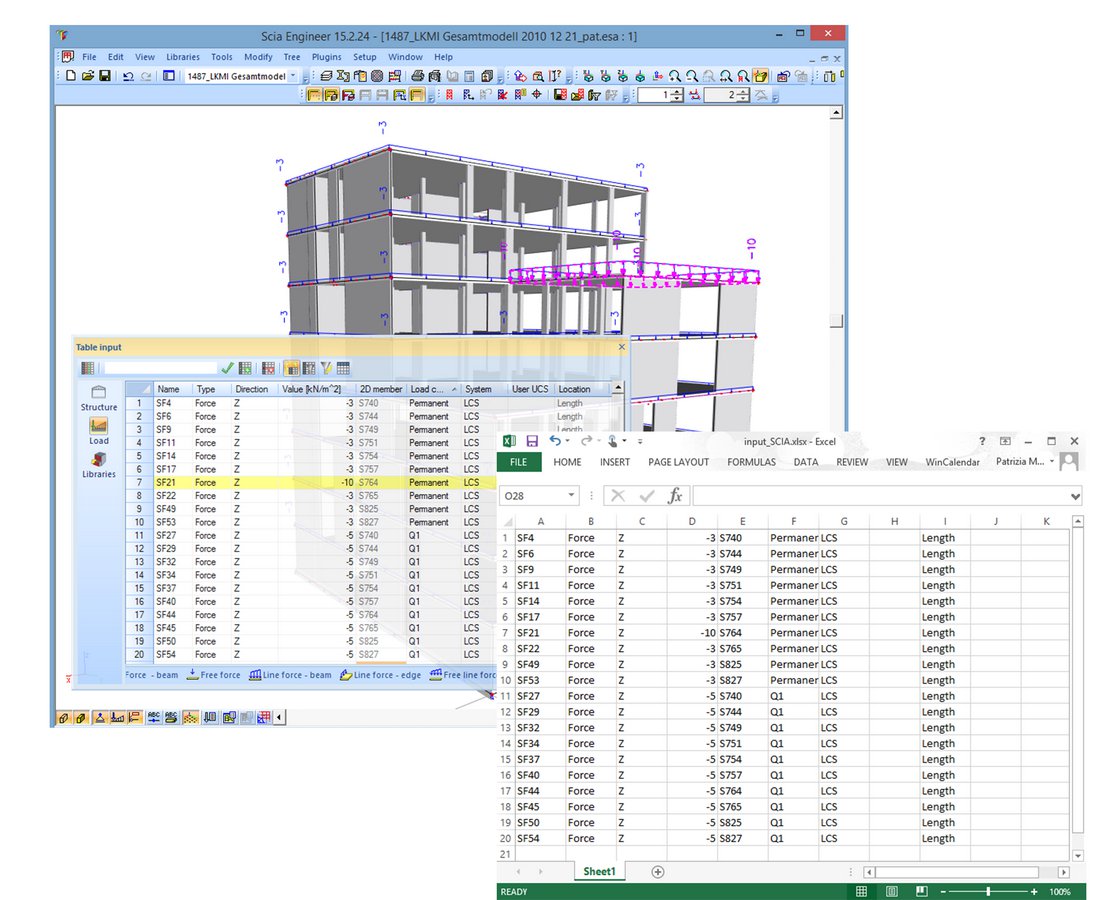
Task: Open Customize Quick Access Toolbar dropdown
Action: click(x=640, y=441)
